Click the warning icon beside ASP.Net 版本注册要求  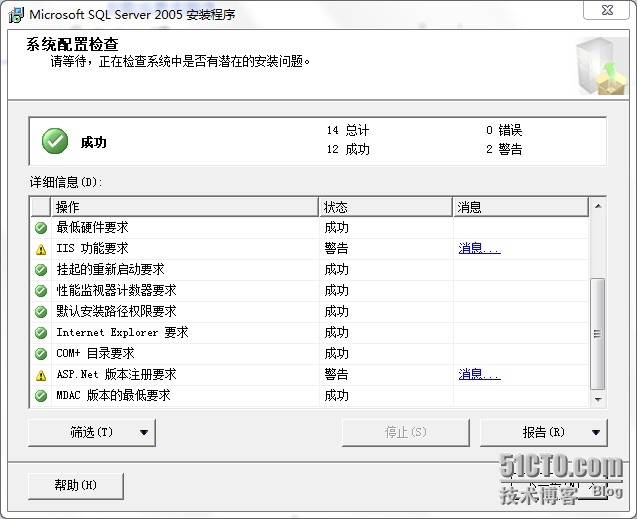tap(41, 375)
